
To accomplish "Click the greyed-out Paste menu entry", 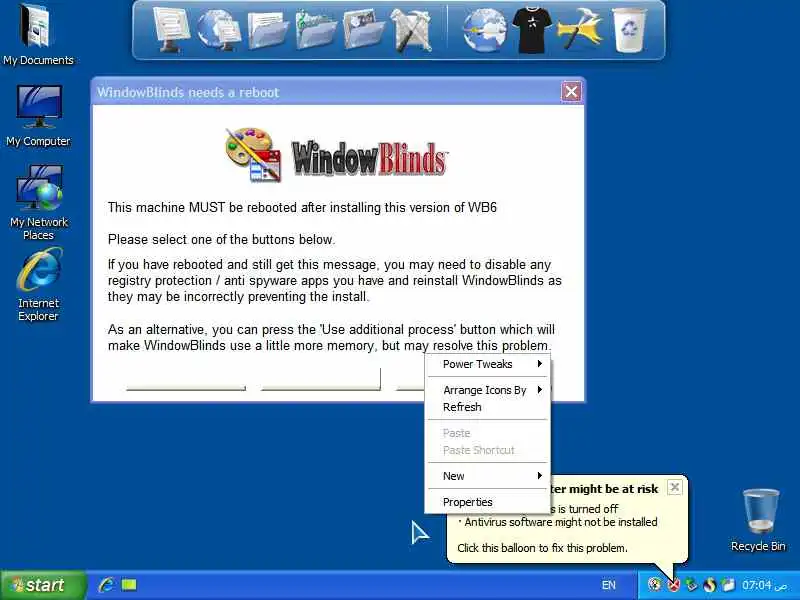I will [487, 433].
